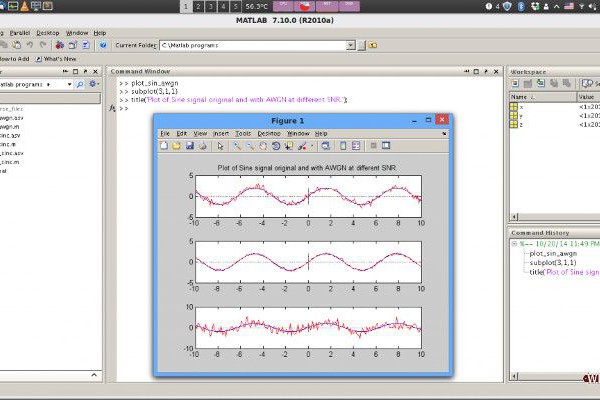
Task: Click Command Window prompt input line
Action: (x=310, y=108)
